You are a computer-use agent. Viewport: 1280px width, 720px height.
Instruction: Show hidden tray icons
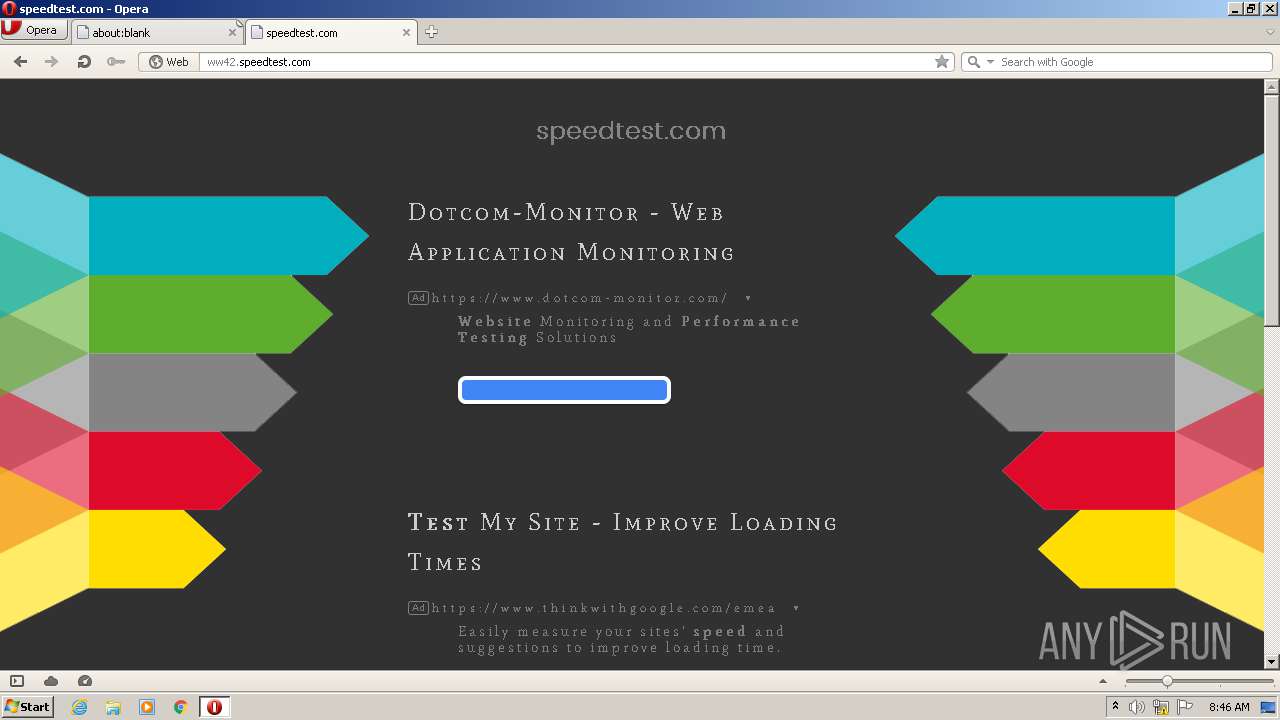[1115, 707]
